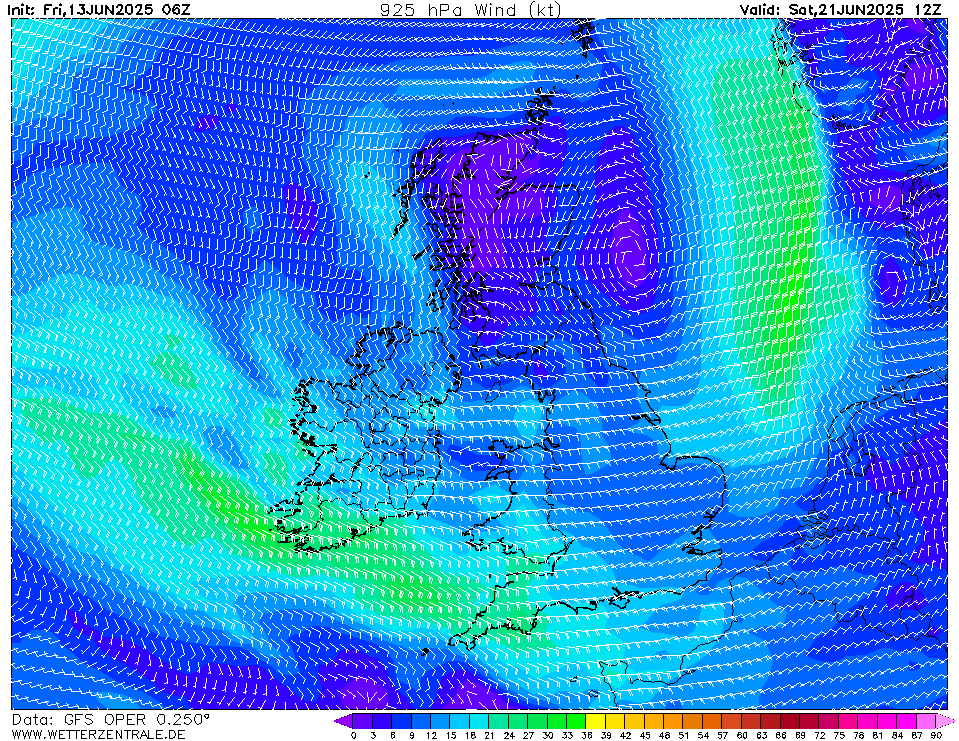Click the magenta legend swatch between 84 and 87
The image size is (959, 741).
coord(907,721)
